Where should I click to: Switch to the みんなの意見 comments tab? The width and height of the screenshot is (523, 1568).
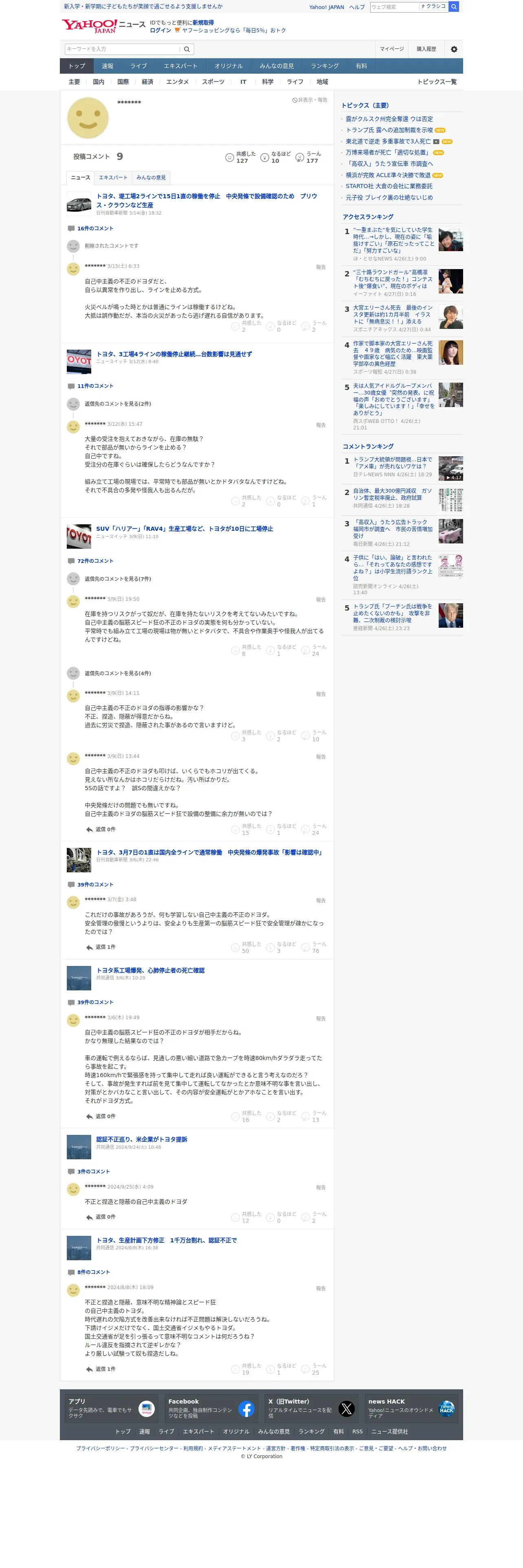pyautogui.click(x=151, y=178)
